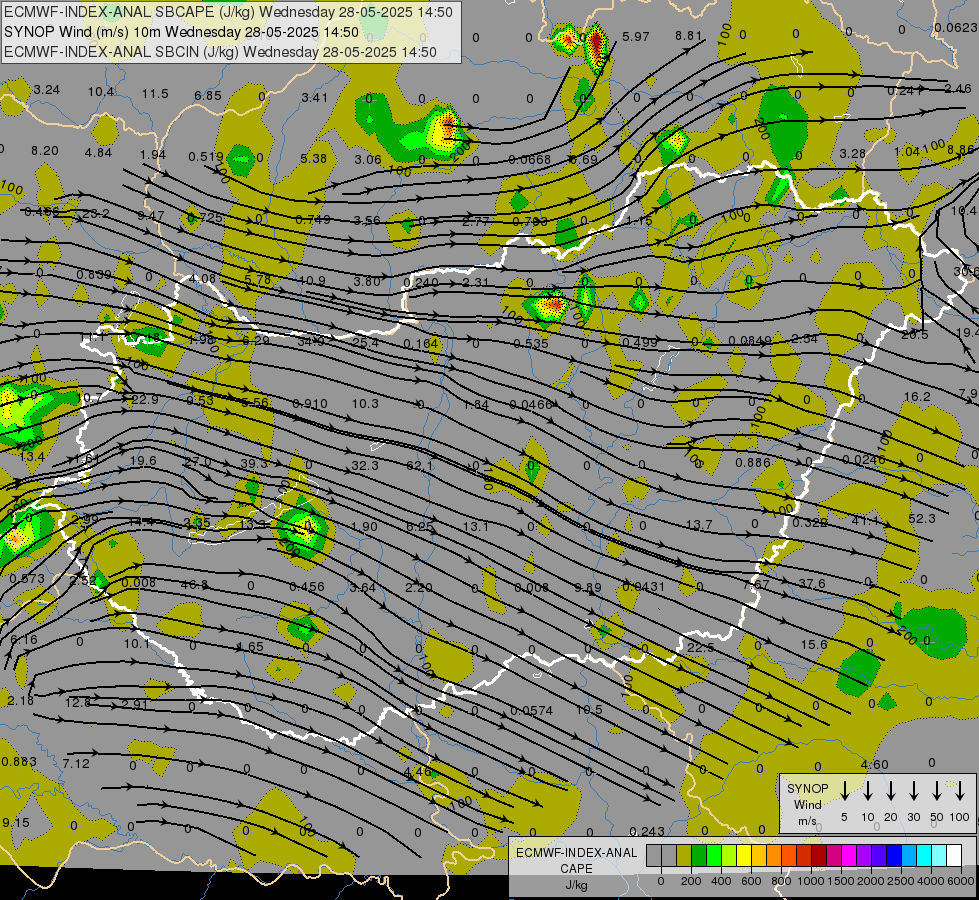Click the 1.65 value on the map
The height and width of the screenshot is (900, 979).
point(250,647)
